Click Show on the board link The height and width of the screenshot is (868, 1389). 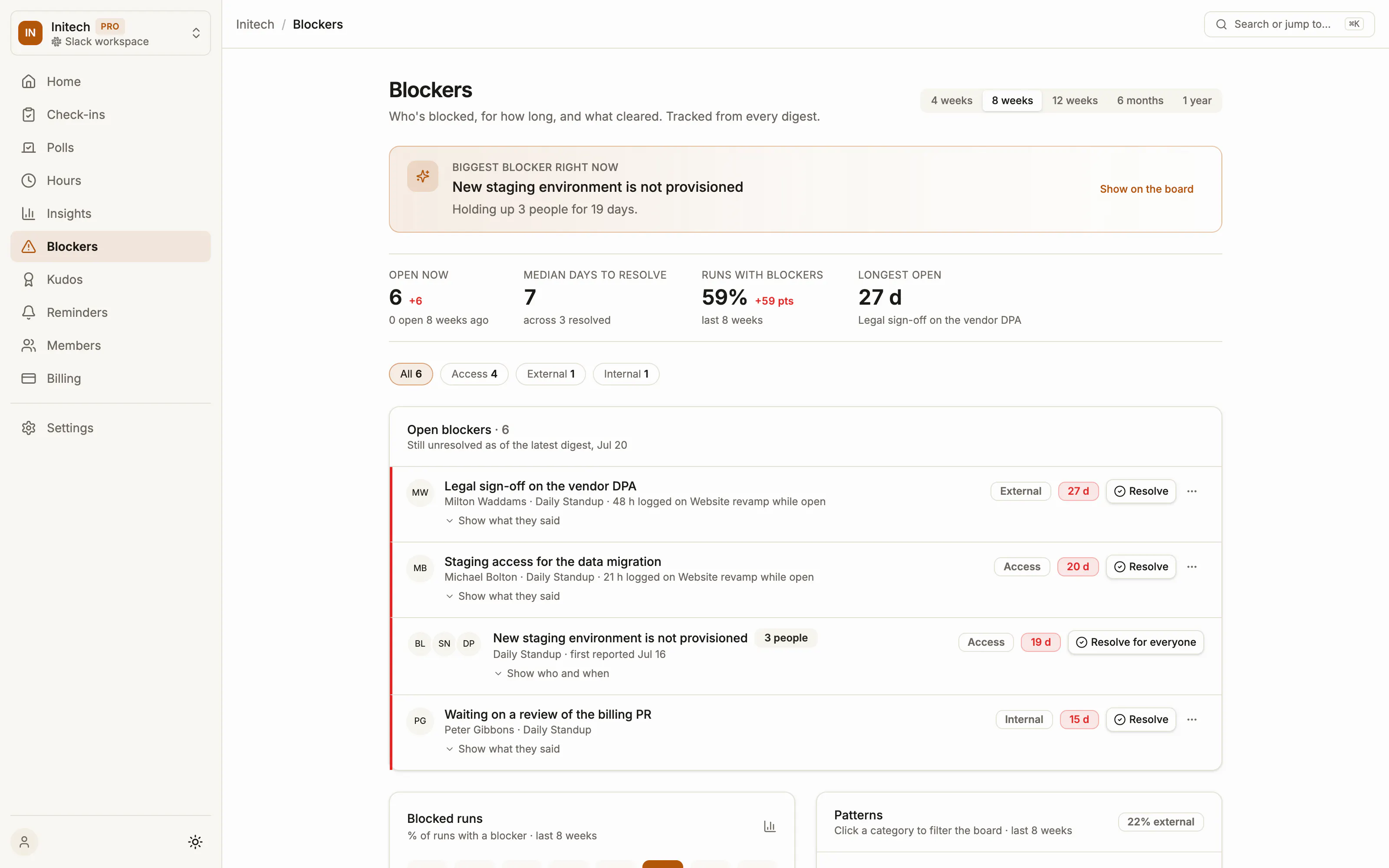tap(1146, 190)
